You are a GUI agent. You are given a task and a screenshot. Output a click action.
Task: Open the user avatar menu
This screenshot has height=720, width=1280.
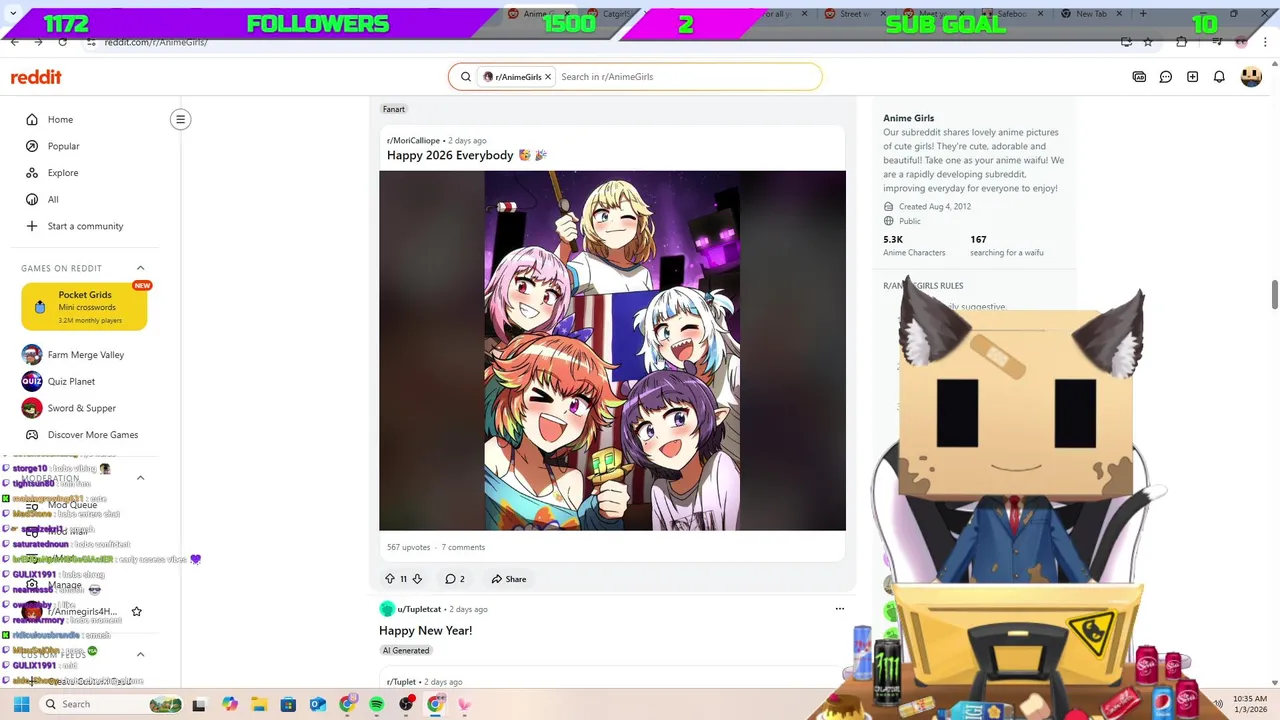[1251, 77]
